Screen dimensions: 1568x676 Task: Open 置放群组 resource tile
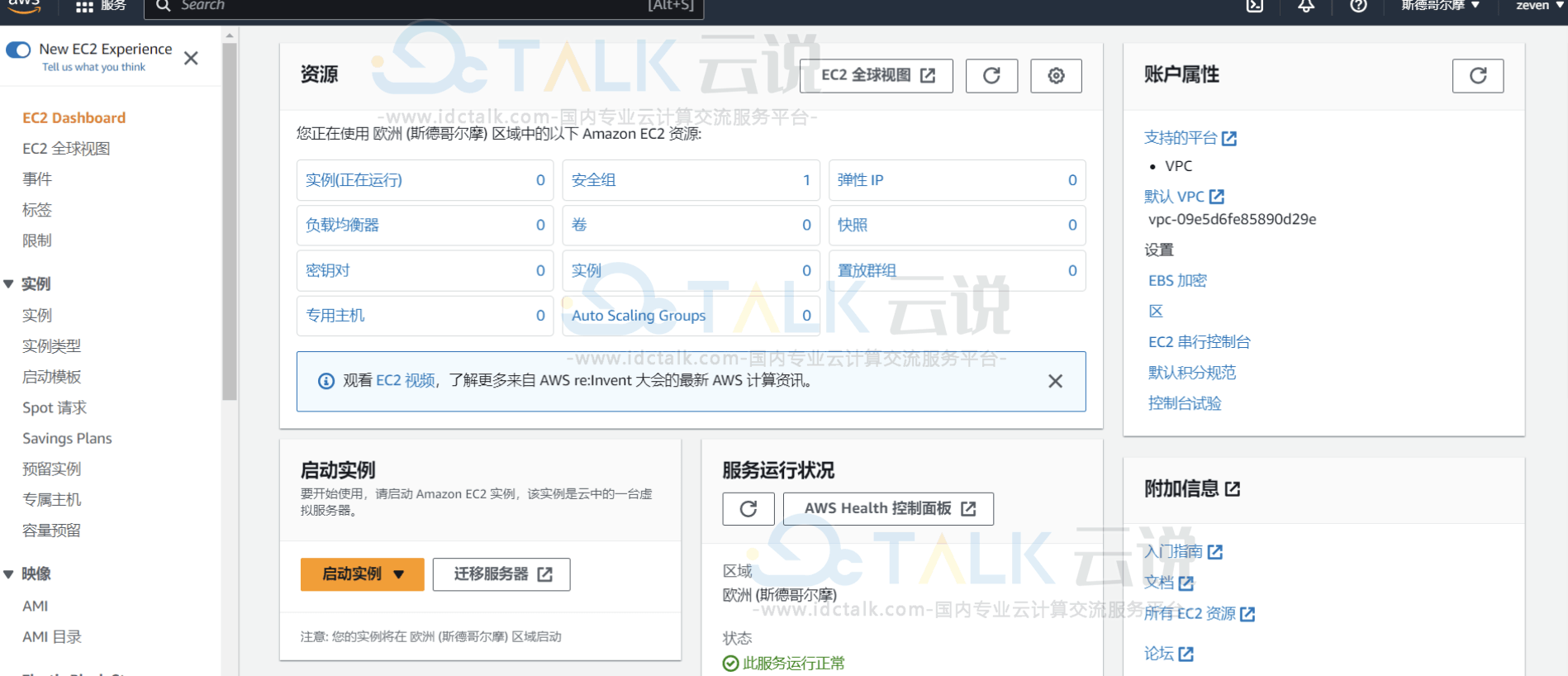pyautogui.click(x=957, y=270)
